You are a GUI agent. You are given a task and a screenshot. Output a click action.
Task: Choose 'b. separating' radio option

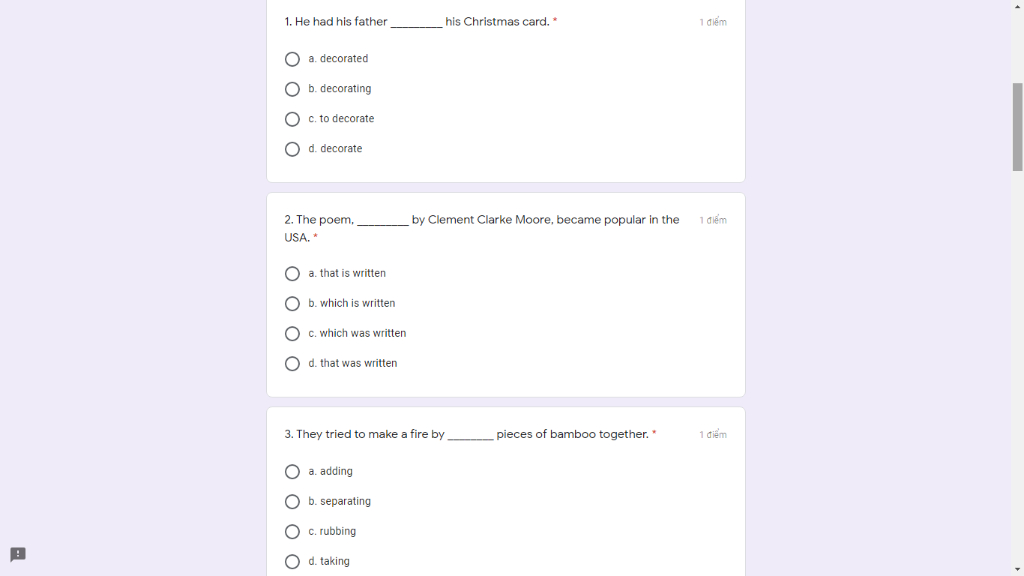(292, 502)
